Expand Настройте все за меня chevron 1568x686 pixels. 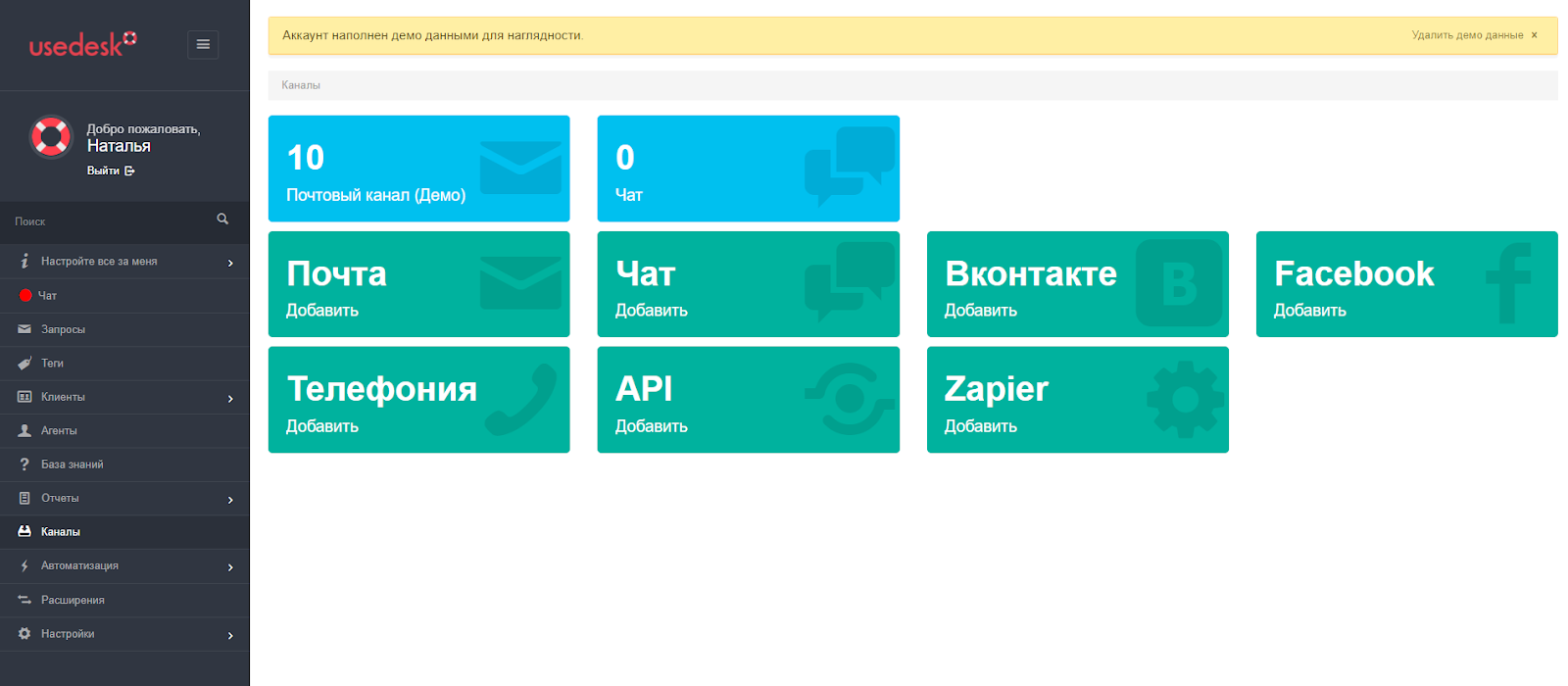tap(230, 263)
